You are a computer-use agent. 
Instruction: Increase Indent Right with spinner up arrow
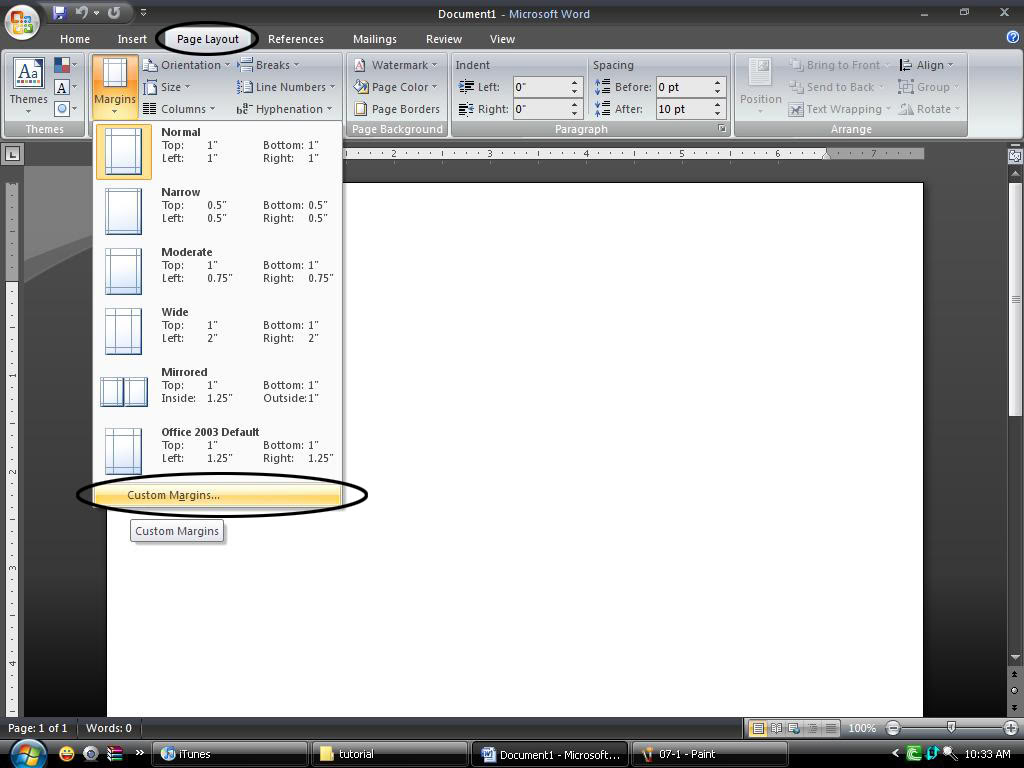tap(575, 104)
